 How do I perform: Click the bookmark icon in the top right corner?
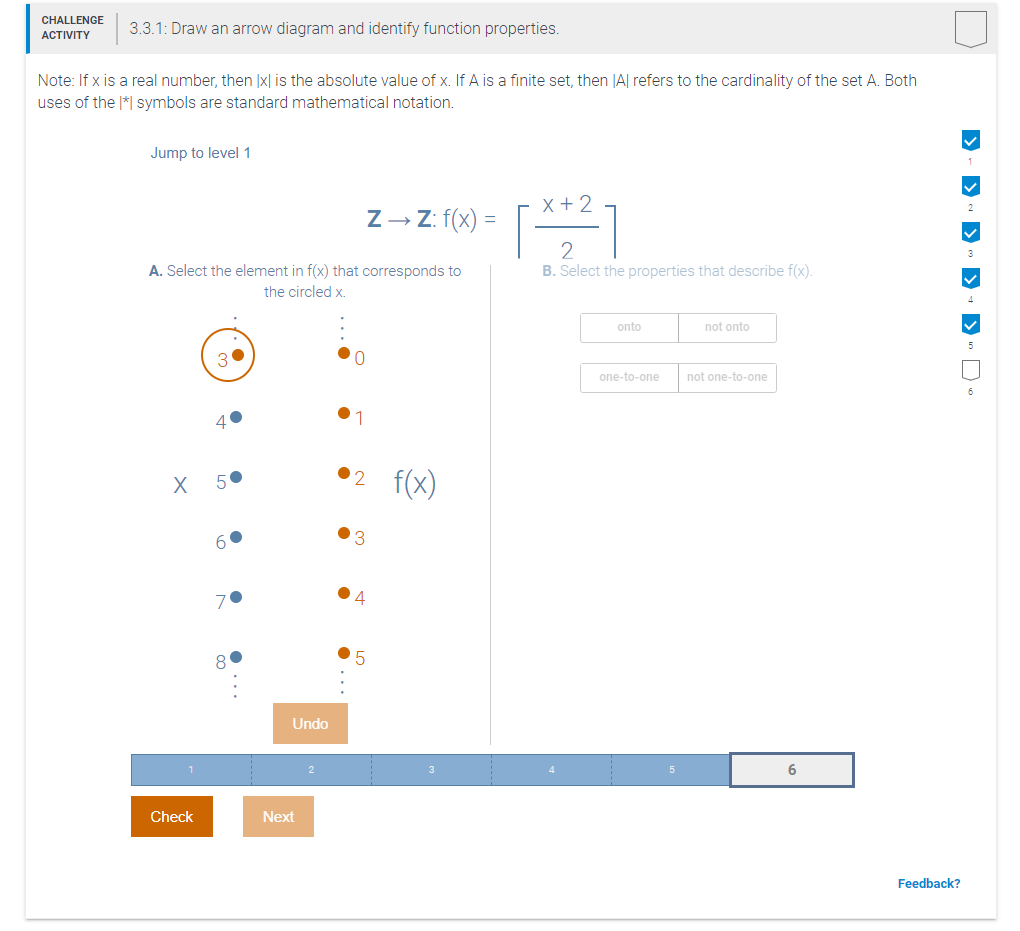(971, 28)
